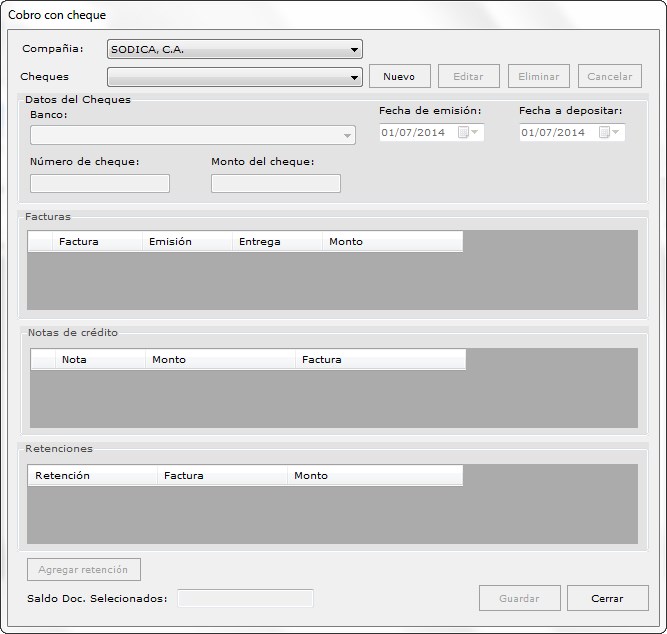Click Factura column header in Retenciones grid
This screenshot has height=634, width=667.
(222, 476)
